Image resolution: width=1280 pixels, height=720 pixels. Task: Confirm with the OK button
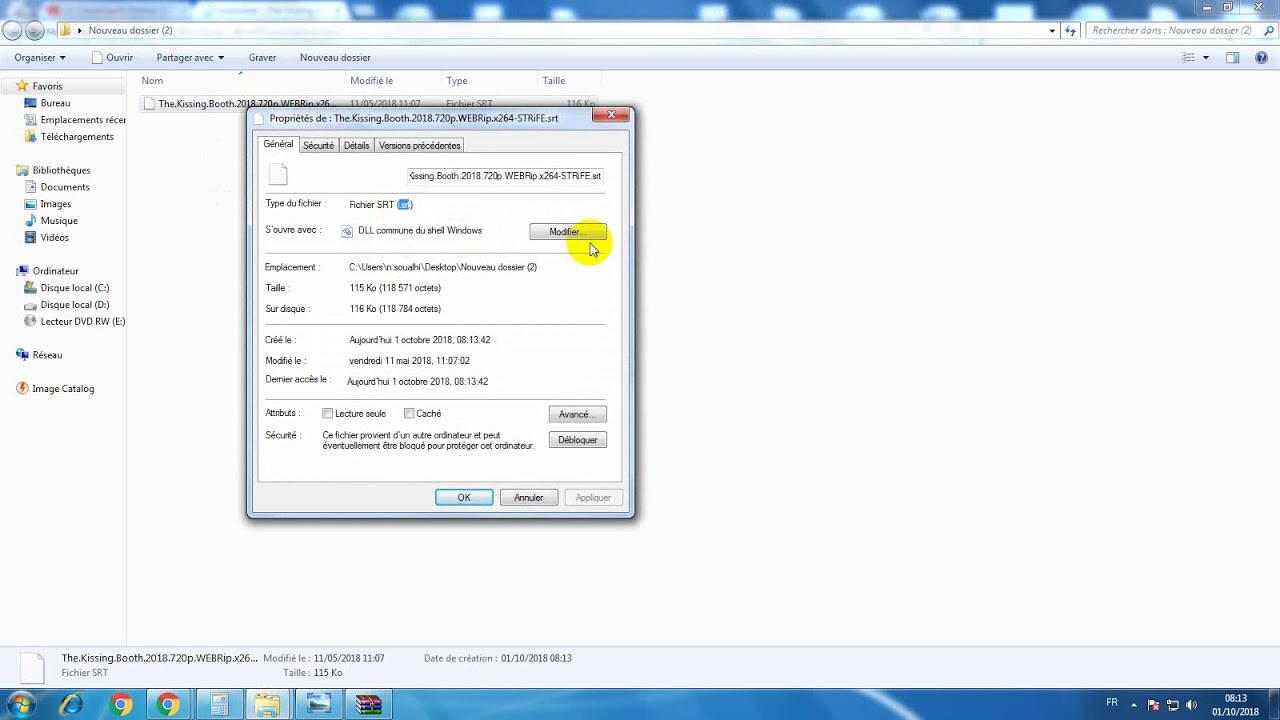coord(464,498)
